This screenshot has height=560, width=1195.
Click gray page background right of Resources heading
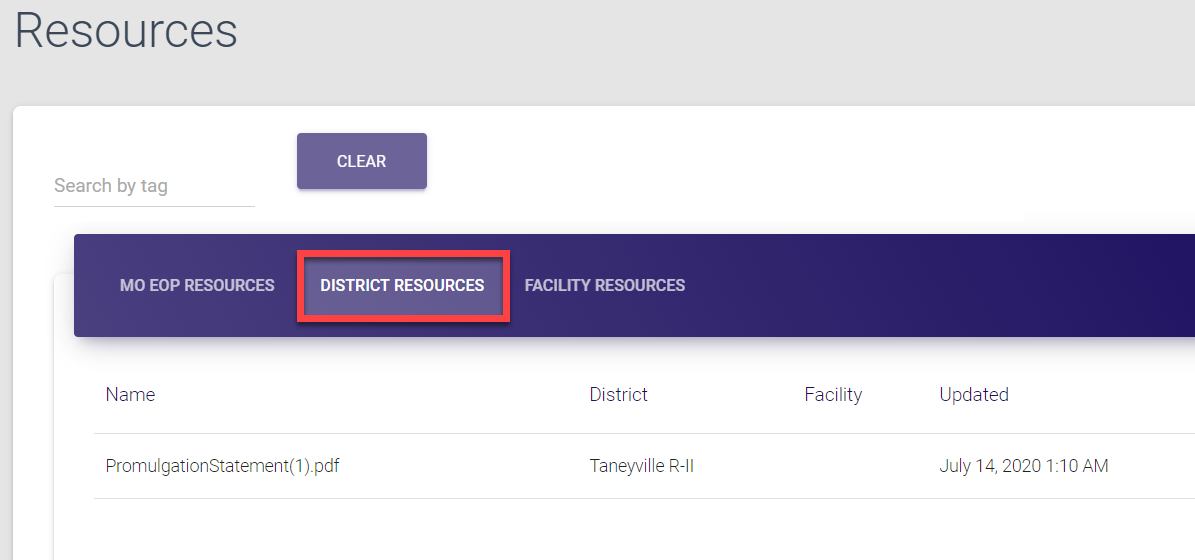click(700, 40)
